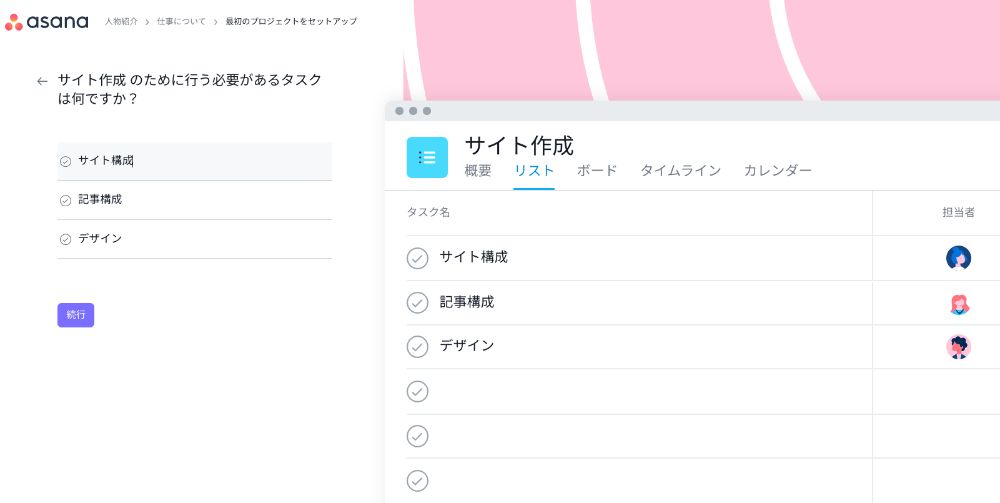Viewport: 1000px width, 503px height.
Task: Click the blue list project icon
Action: [x=427, y=157]
